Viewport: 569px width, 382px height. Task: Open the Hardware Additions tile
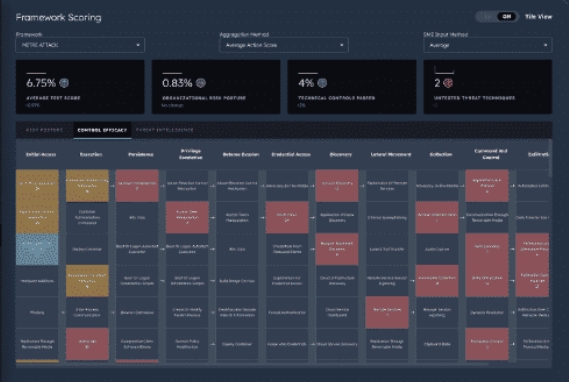point(37,281)
